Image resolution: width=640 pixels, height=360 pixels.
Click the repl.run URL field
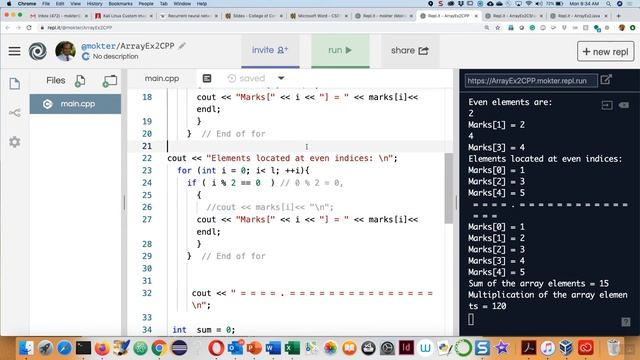pyautogui.click(x=531, y=81)
